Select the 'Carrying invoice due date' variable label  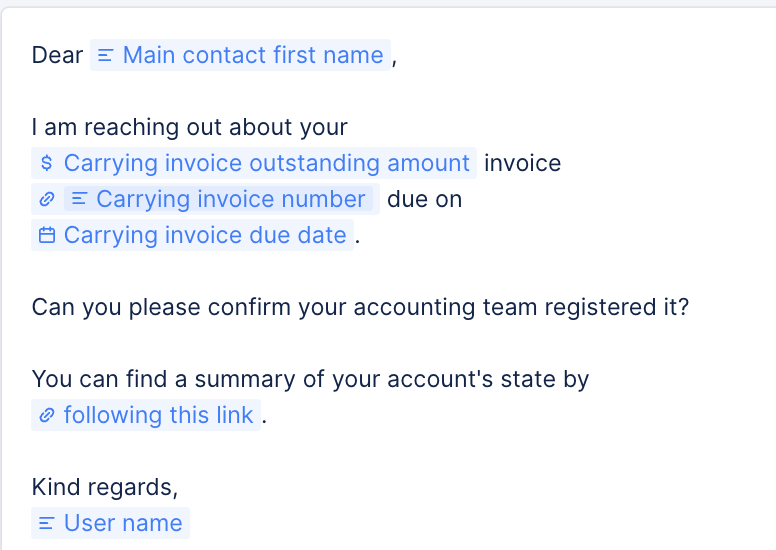pos(205,236)
